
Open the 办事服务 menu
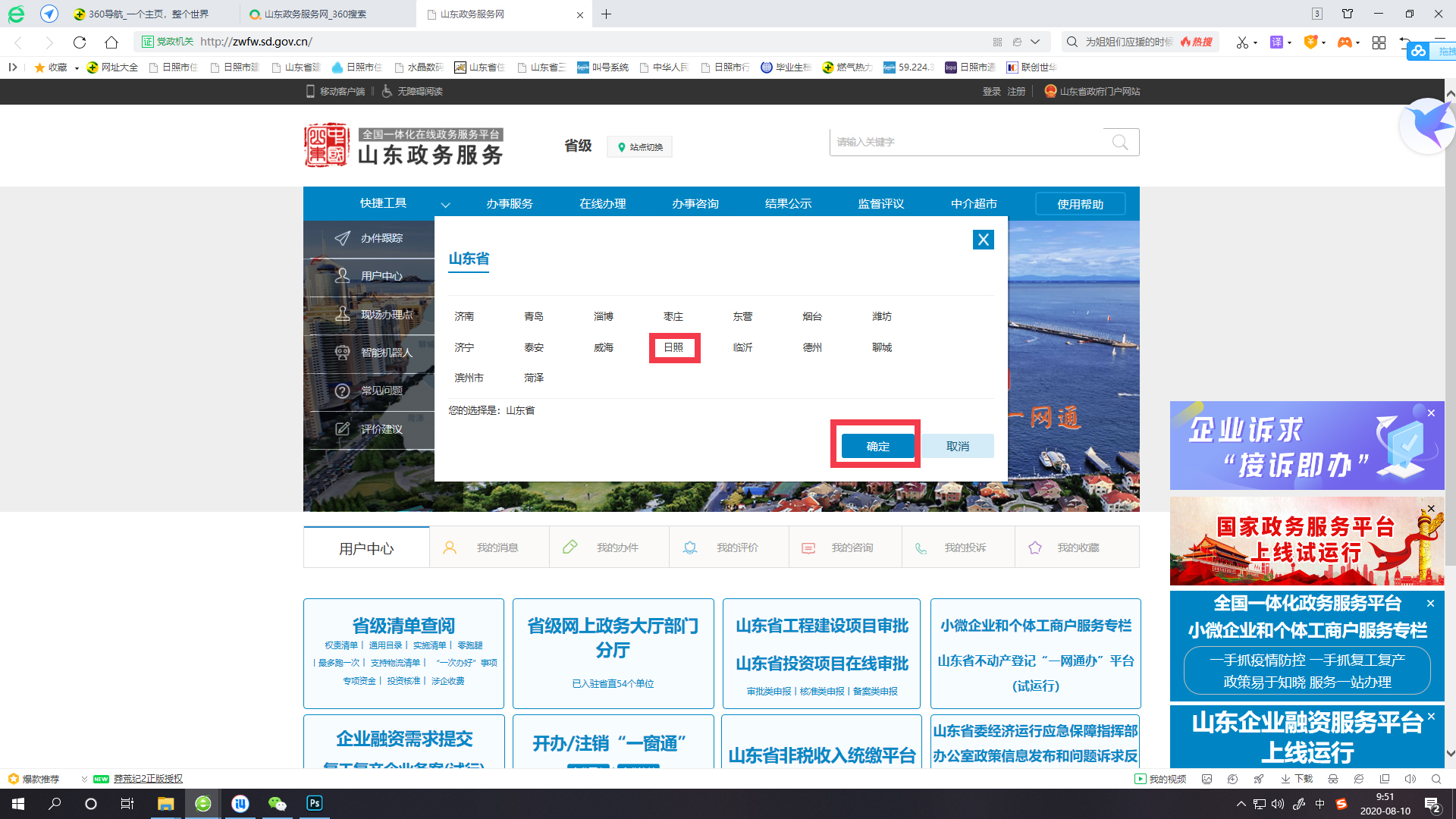tap(510, 203)
